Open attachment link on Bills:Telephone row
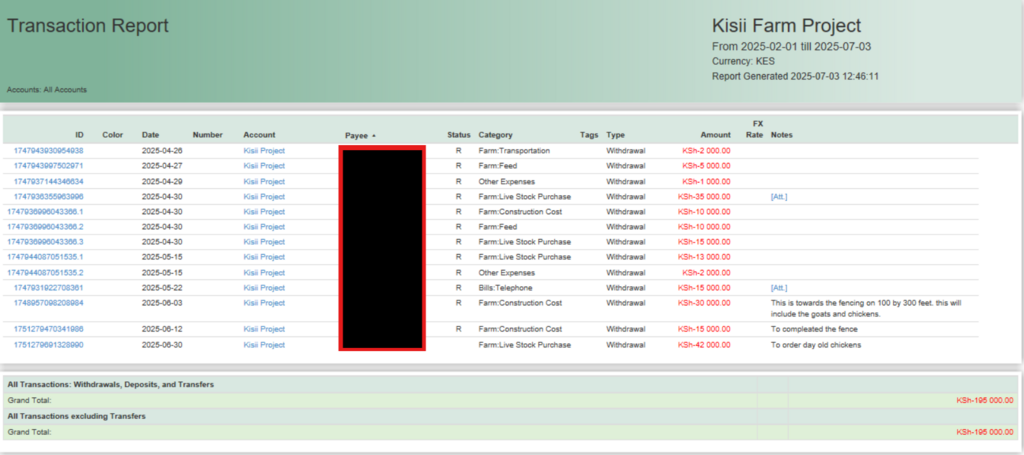The height and width of the screenshot is (455, 1024). [779, 287]
